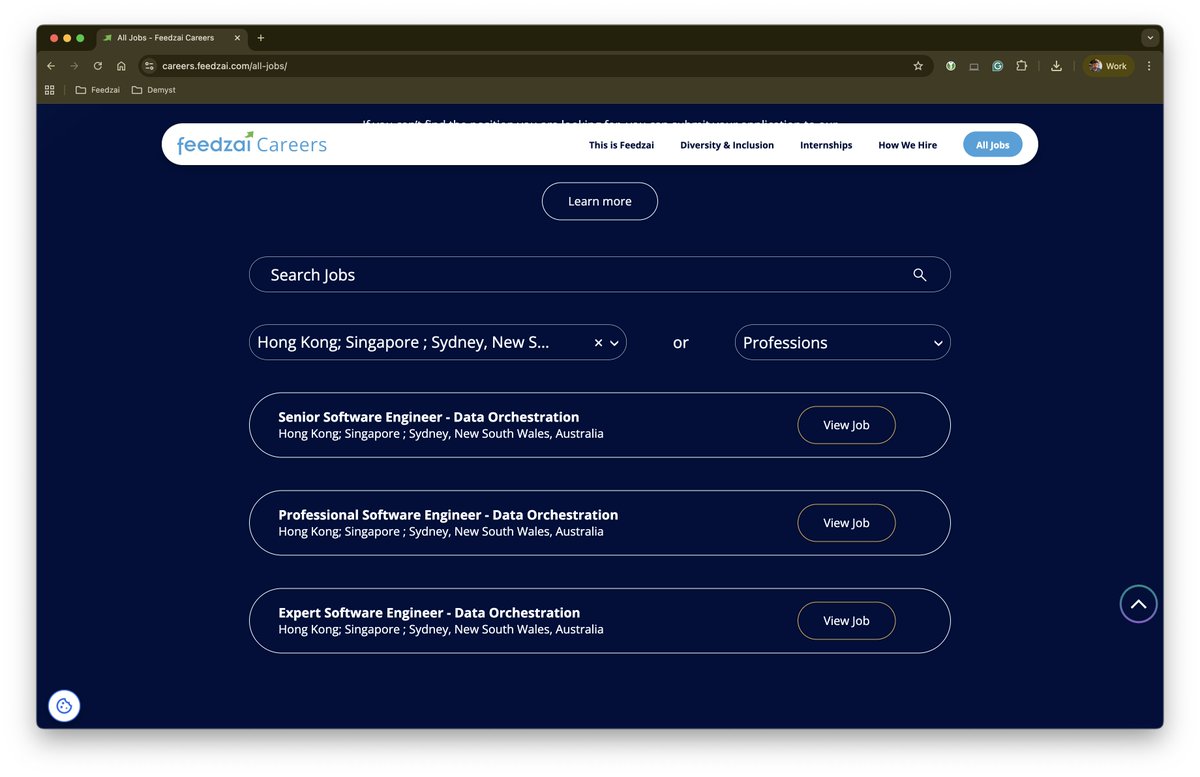Open the Chrome three-dot menu
1200x777 pixels.
point(1149,66)
